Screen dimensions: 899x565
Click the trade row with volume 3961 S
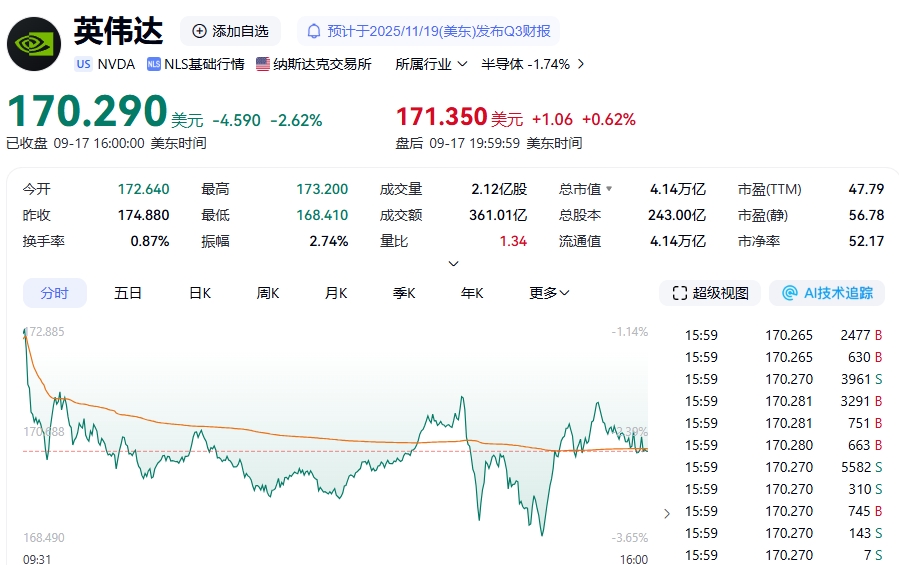[x=783, y=379]
